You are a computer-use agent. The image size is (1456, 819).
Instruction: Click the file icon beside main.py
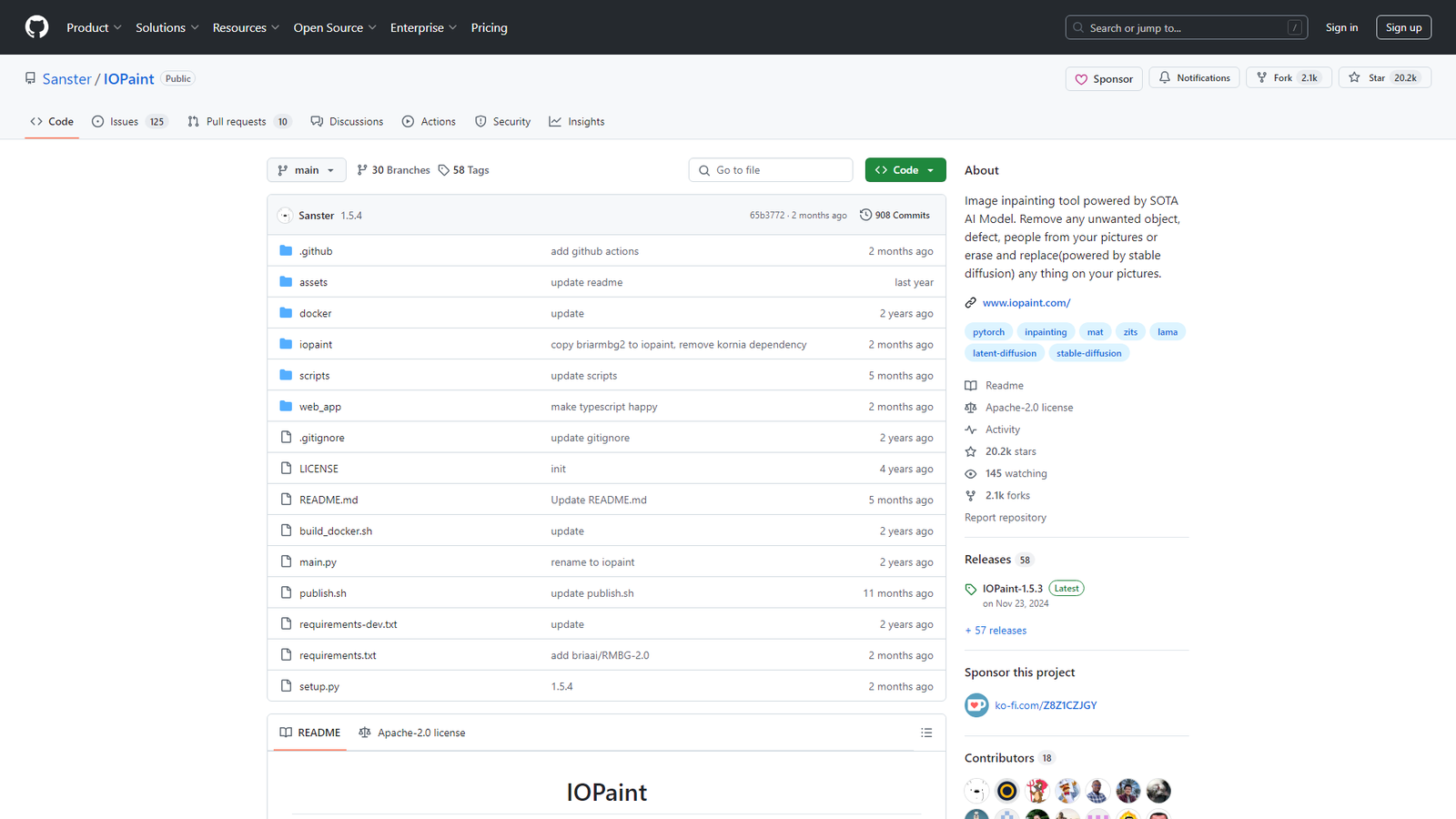coord(286,561)
